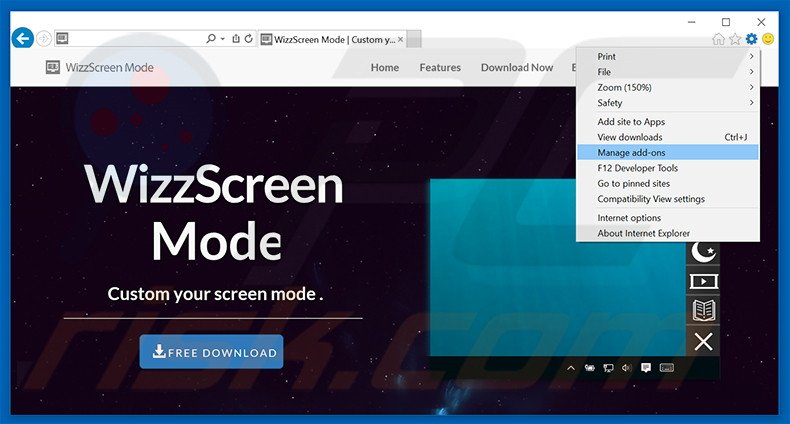Select the WizzScreen Mode browser tab
Screen dimensions: 790x424
pyautogui.click(x=333, y=39)
